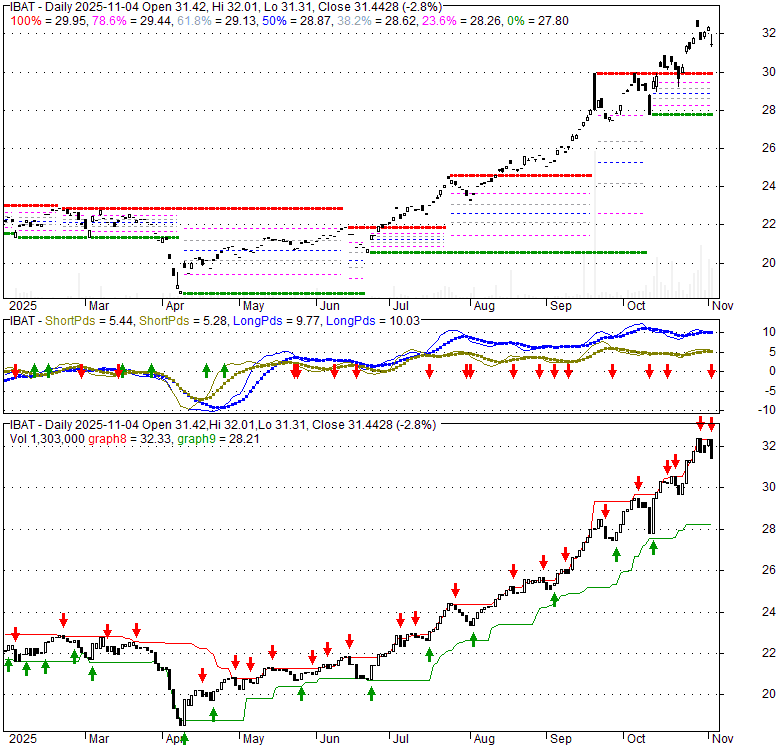Select the 'Oct' month label under the bottom chart
The width and height of the screenshot is (780, 745).
pyautogui.click(x=636, y=739)
